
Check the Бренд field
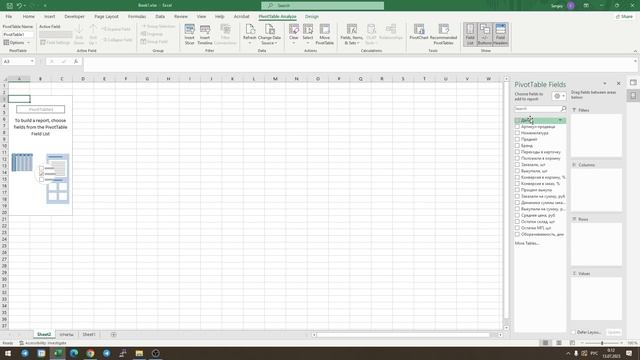coord(517,146)
